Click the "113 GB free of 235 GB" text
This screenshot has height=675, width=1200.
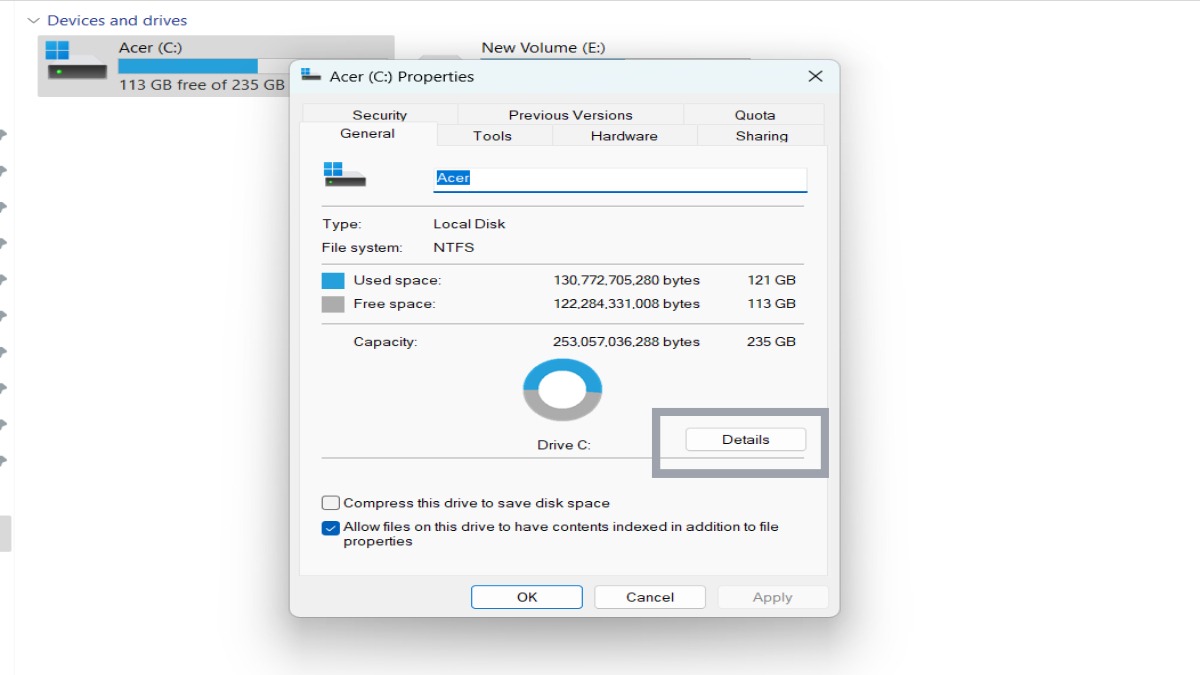(x=202, y=85)
